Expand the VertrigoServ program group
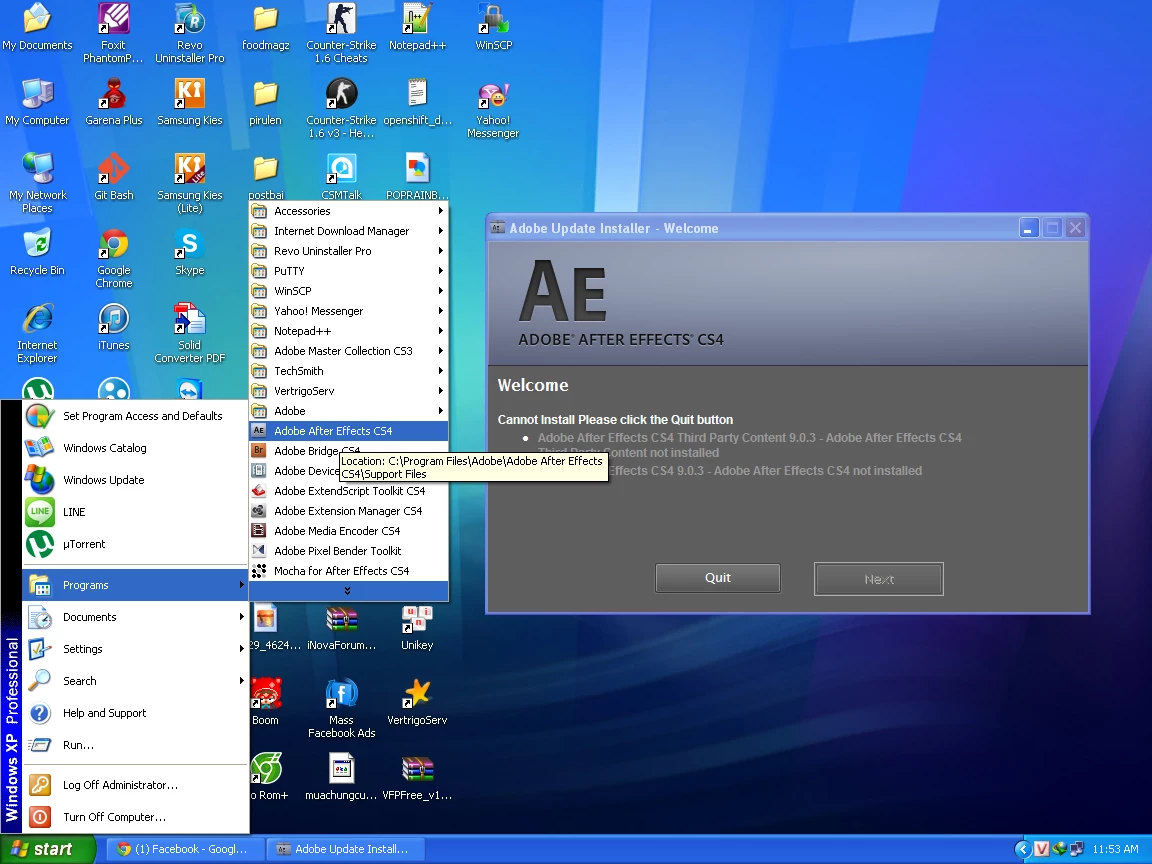Screen dimensions: 1152x864 point(348,390)
